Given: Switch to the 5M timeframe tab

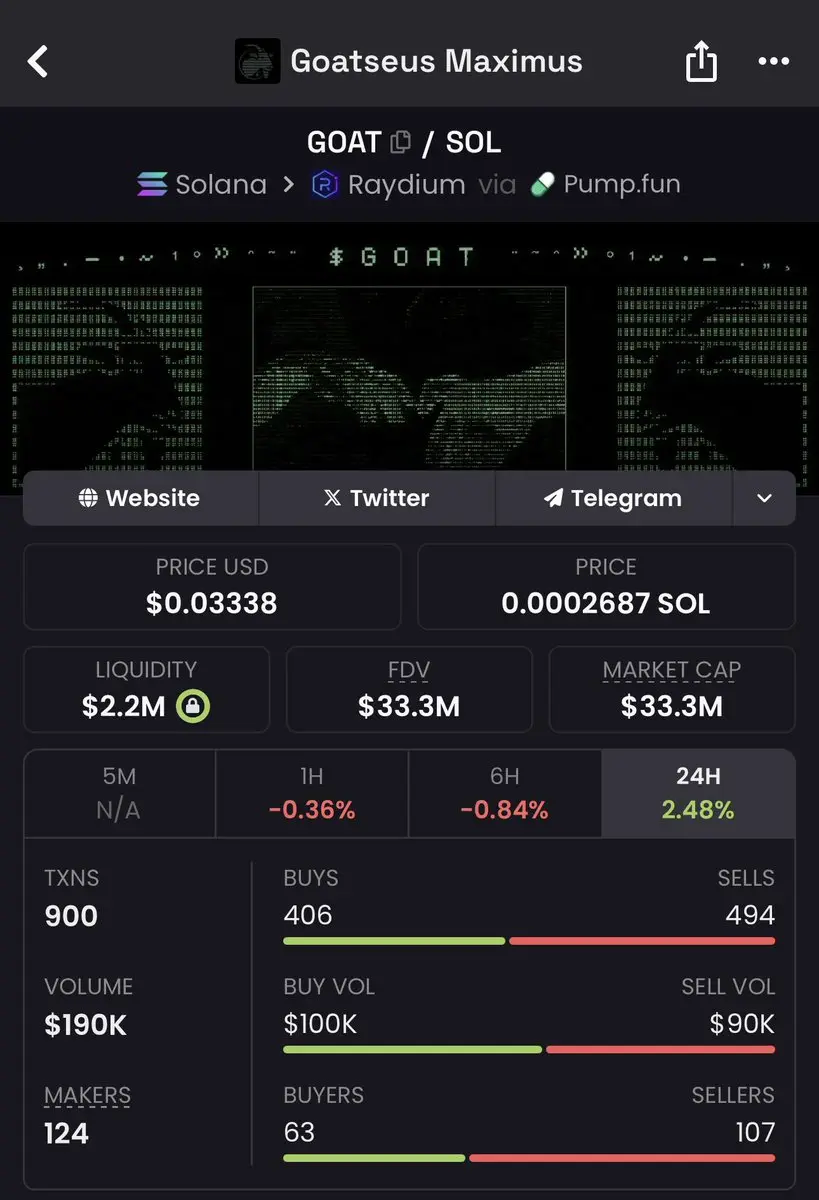Looking at the screenshot, I should [118, 794].
